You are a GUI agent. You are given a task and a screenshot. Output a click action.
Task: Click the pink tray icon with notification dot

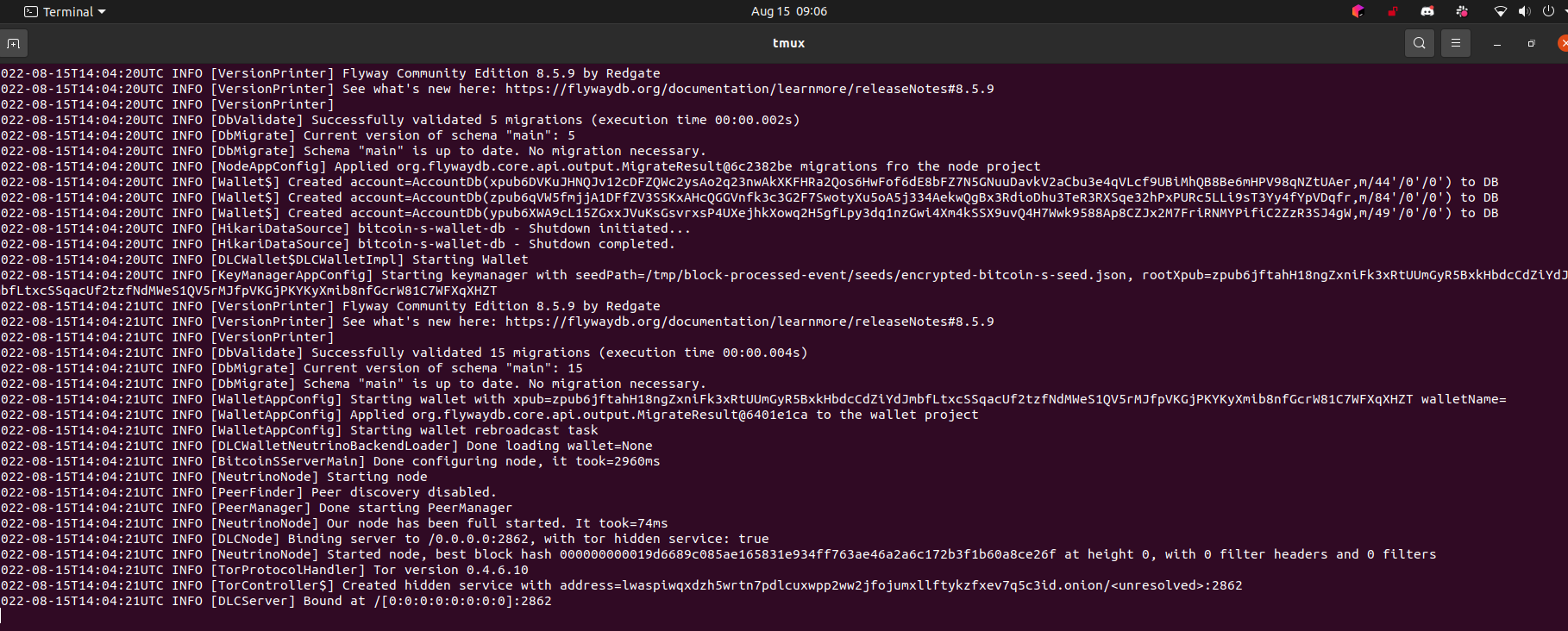(1462, 11)
